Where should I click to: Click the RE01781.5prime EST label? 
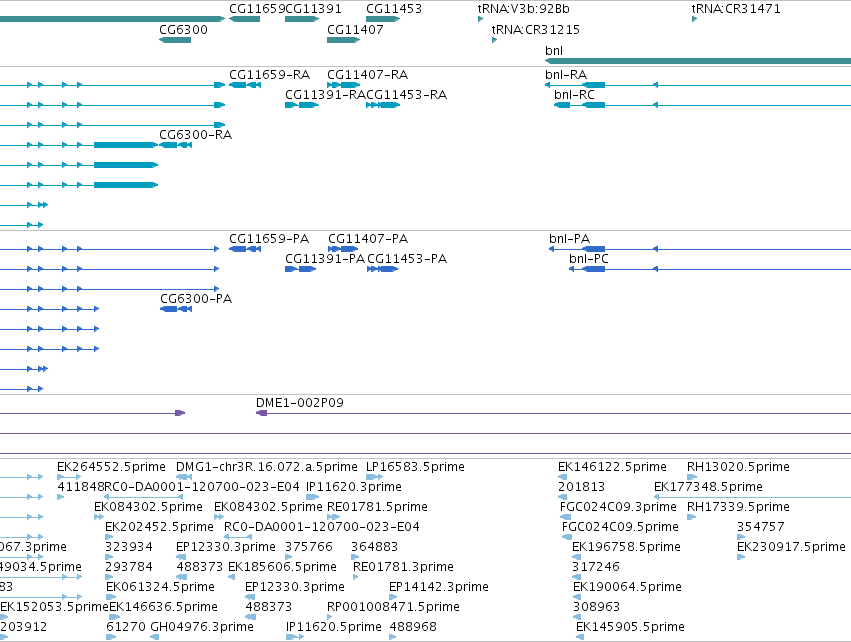coord(377,507)
